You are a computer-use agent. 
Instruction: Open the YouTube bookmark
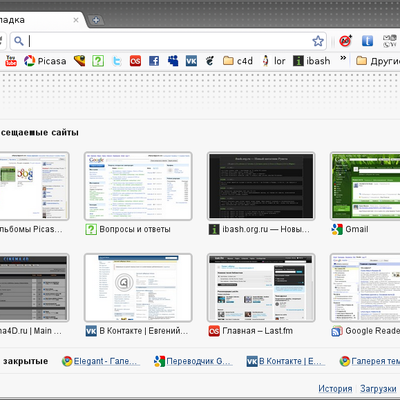pyautogui.click(x=11, y=61)
